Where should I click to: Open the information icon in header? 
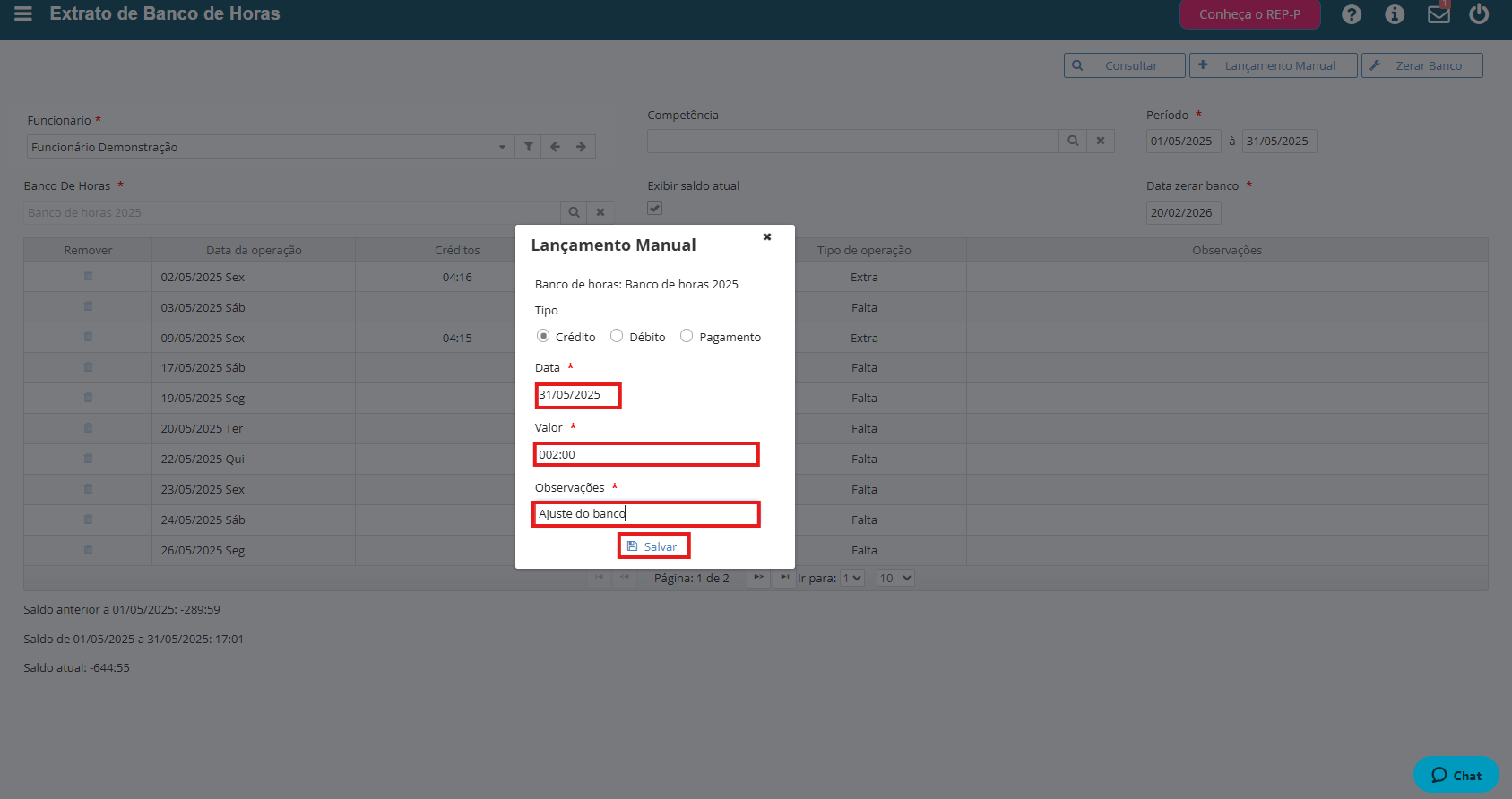pyautogui.click(x=1395, y=14)
